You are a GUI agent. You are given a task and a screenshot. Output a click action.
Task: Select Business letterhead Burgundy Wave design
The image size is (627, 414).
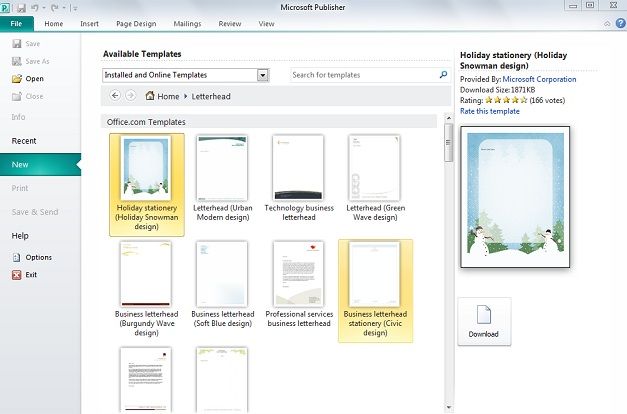146,289
